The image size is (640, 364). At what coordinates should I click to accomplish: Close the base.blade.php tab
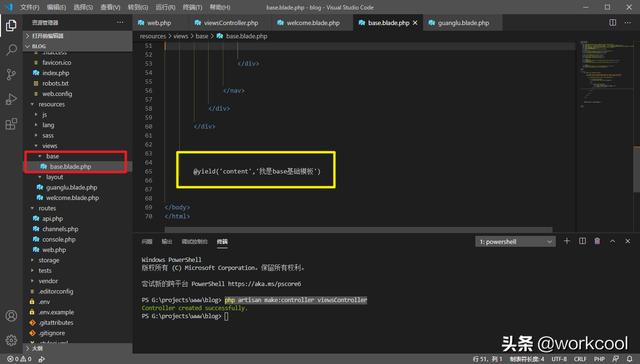(415, 23)
